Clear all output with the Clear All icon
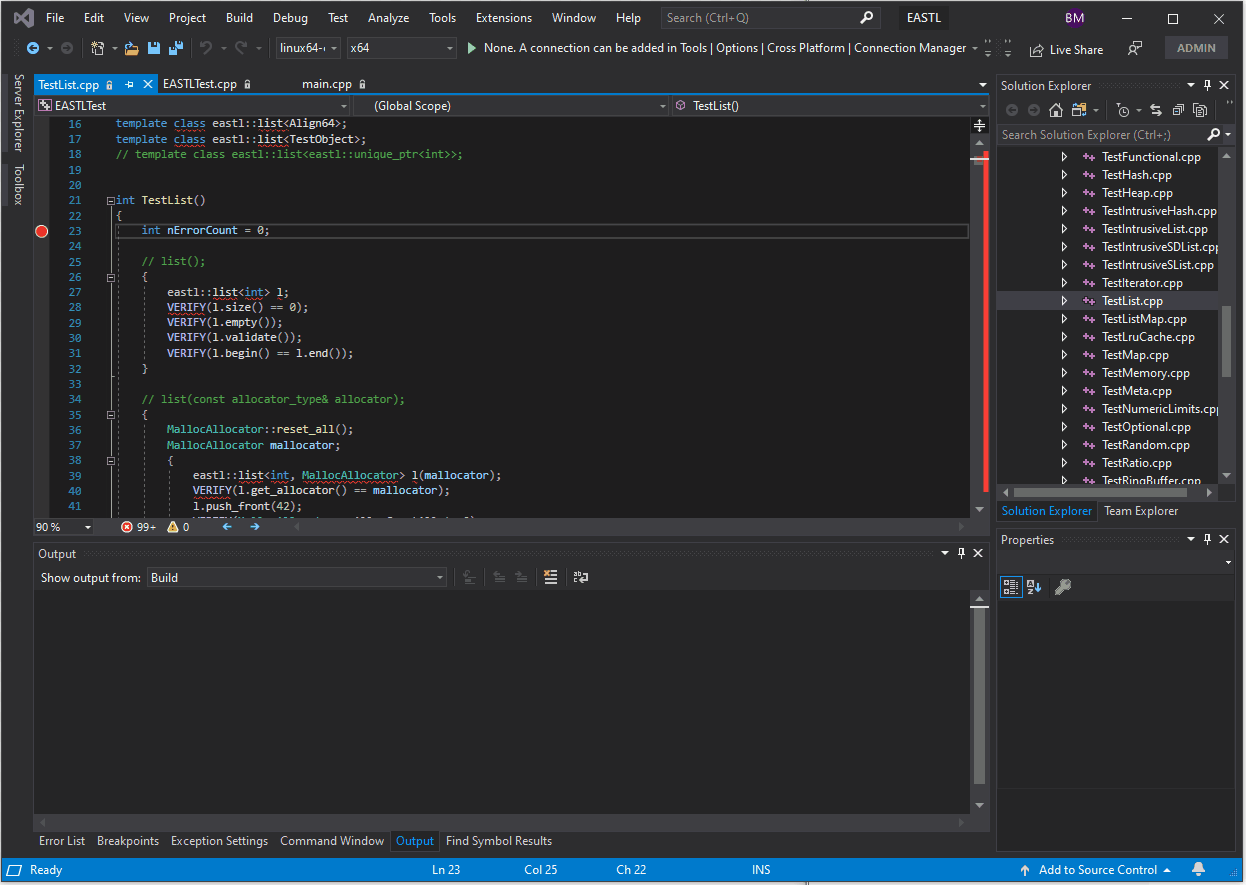Viewport: 1246px width, 885px height. (550, 577)
